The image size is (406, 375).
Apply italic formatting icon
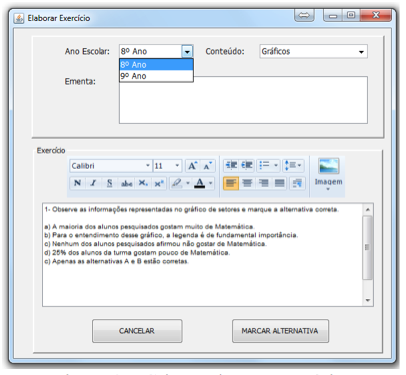93,183
